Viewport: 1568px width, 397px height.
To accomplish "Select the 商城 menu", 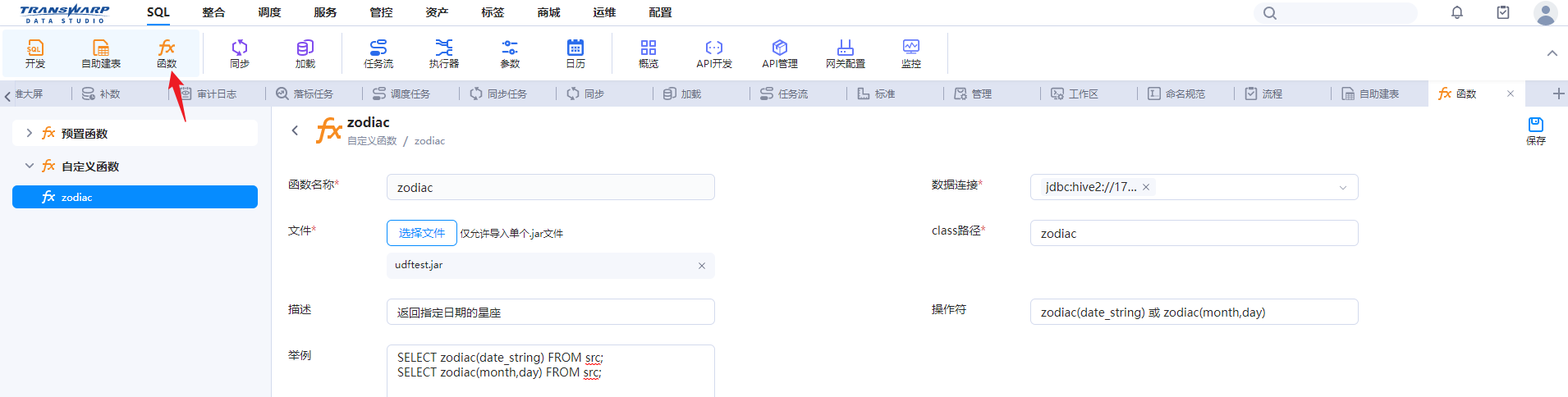I will coord(548,12).
